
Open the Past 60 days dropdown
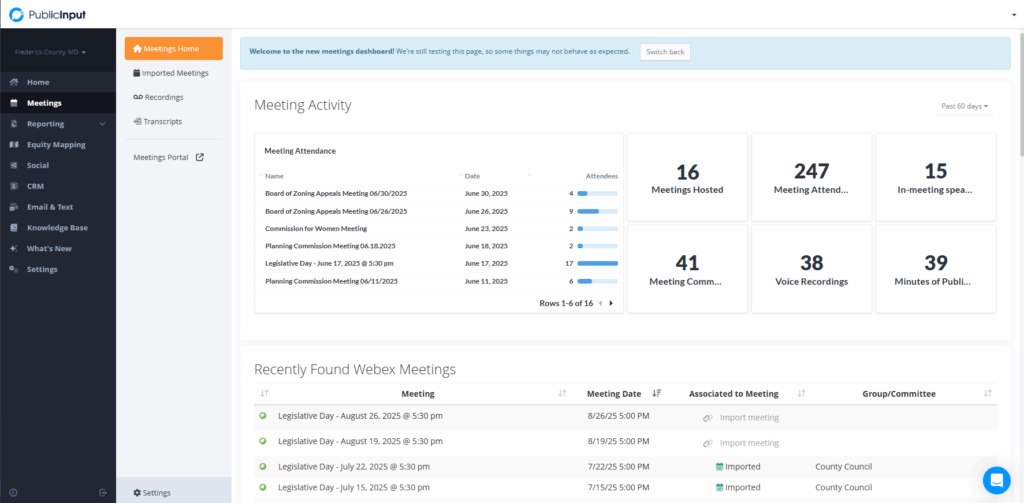(964, 106)
